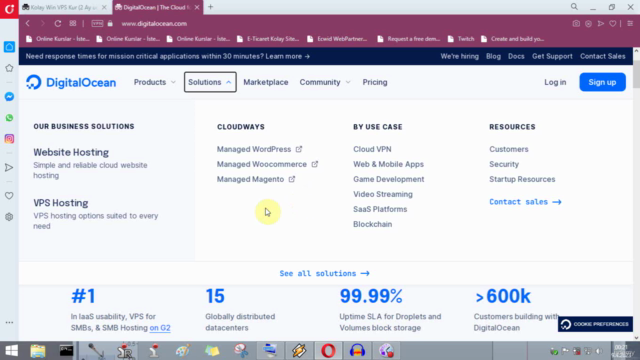The height and width of the screenshot is (360, 640).
Task: Reload the page with the refresh icon
Action: (x=58, y=24)
